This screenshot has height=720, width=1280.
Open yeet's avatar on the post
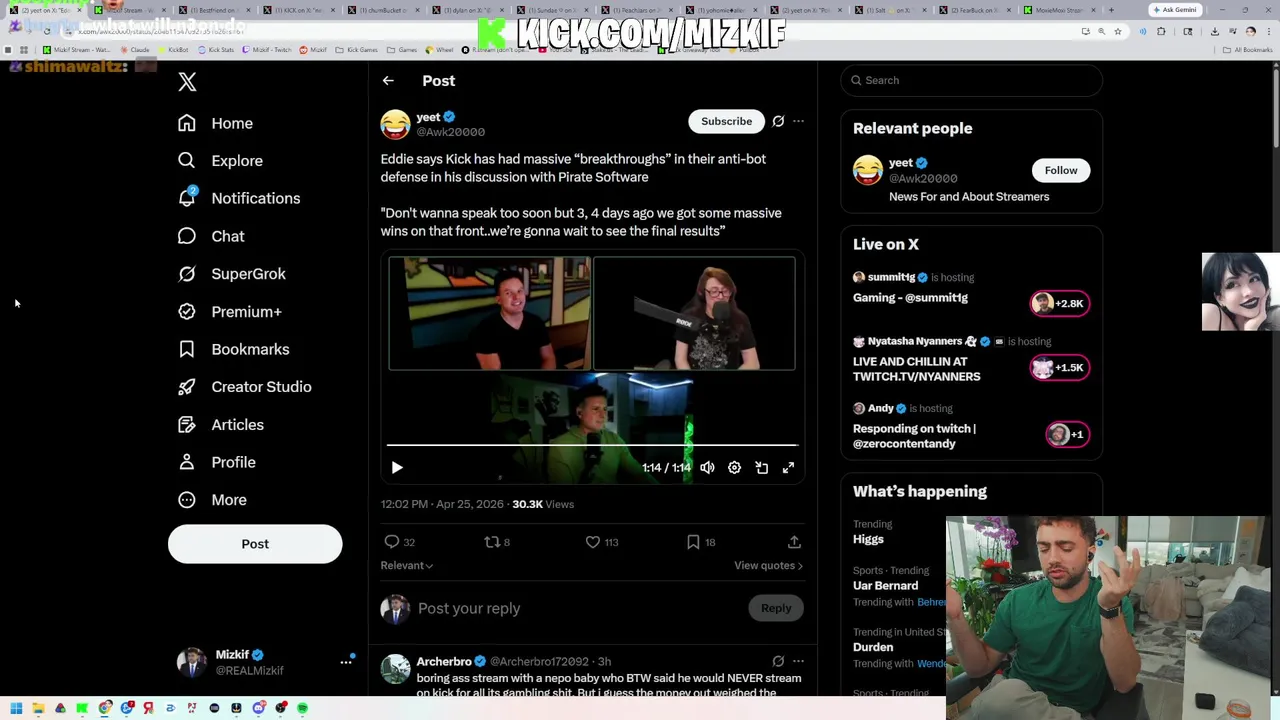(395, 124)
